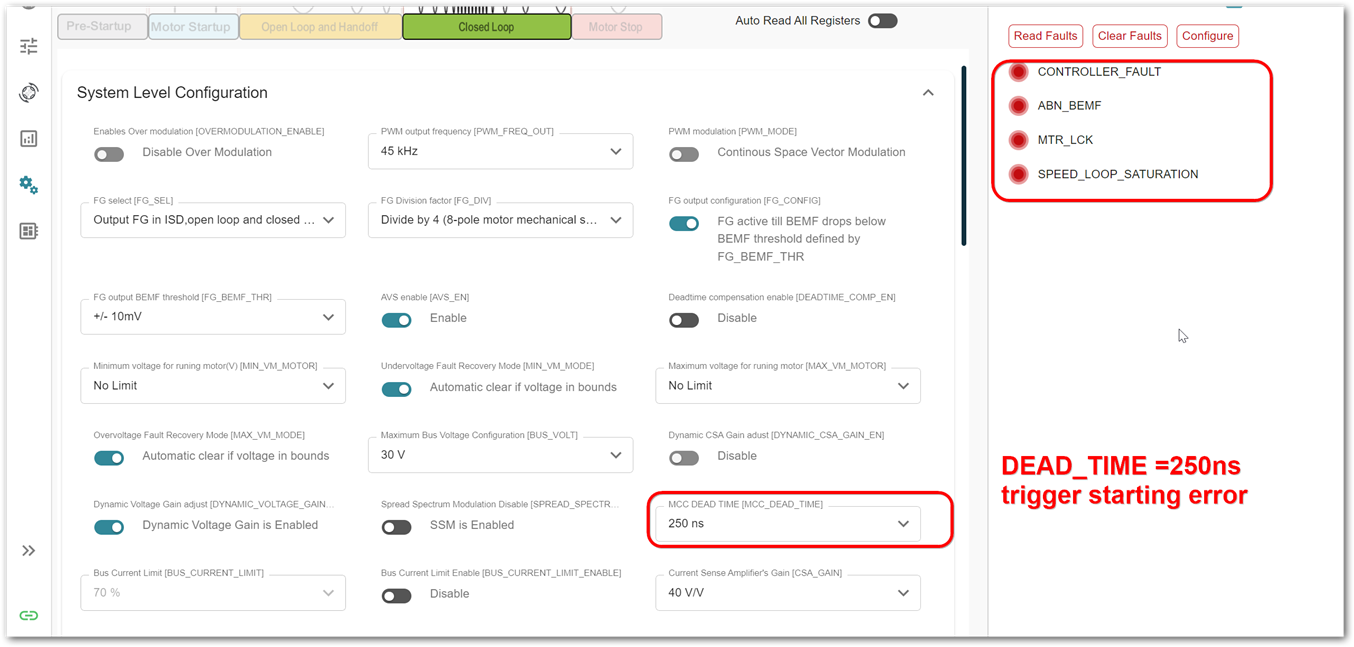Toggle Undervoltage Fault Recovery Mode switch
Image resolution: width=1354 pixels, height=647 pixels.
(397, 389)
